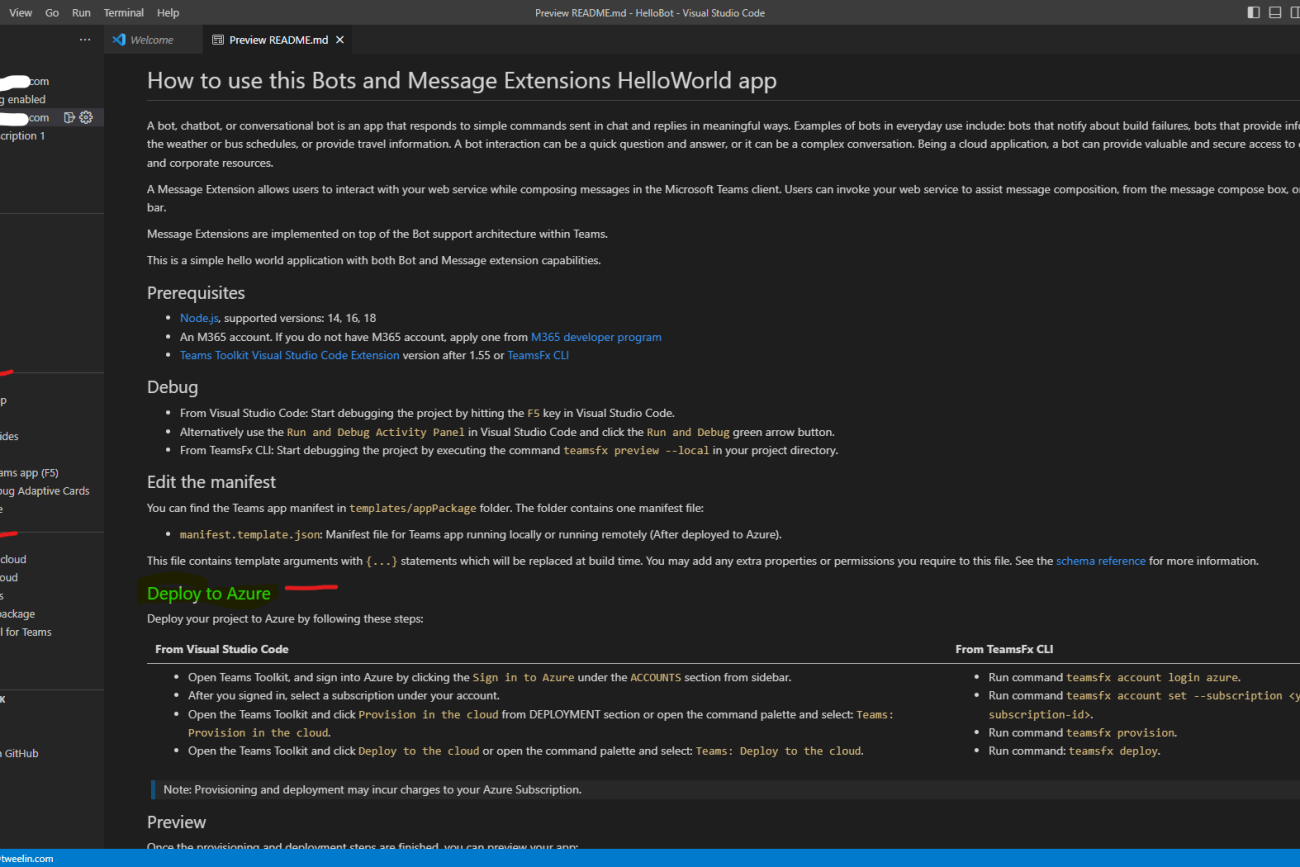Click preview icon on README.md tab
The height and width of the screenshot is (867, 1300).
coord(218,40)
